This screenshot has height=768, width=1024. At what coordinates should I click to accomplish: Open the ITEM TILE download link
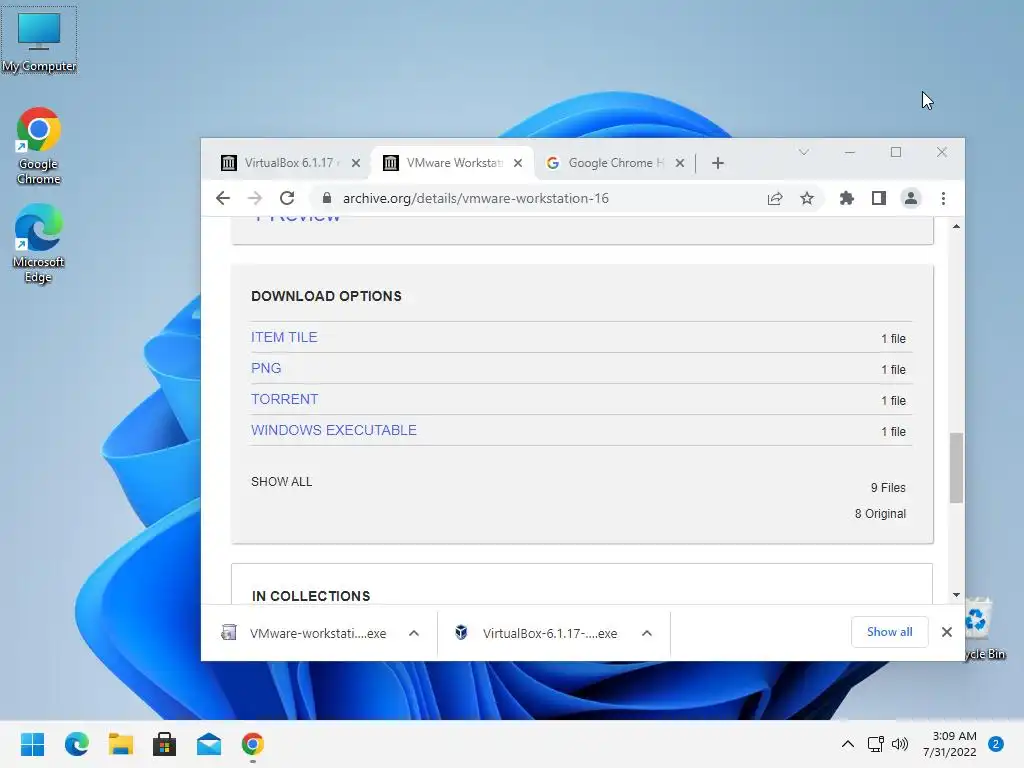tap(284, 337)
